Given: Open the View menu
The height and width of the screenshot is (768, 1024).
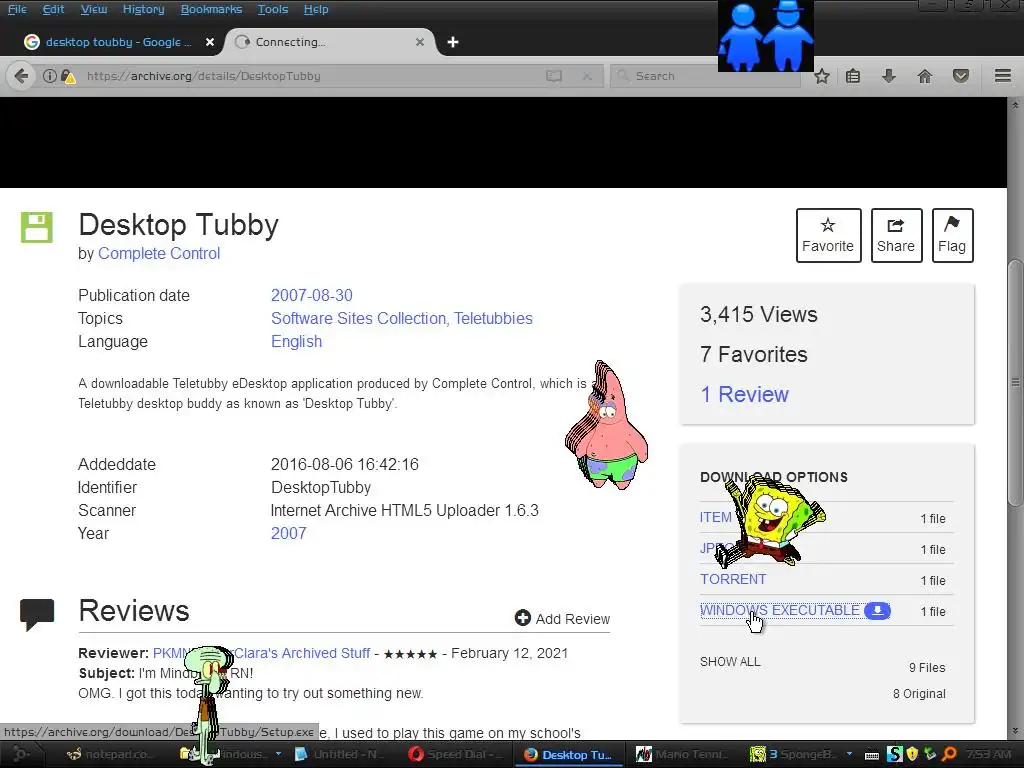Looking at the screenshot, I should click(x=93, y=9).
